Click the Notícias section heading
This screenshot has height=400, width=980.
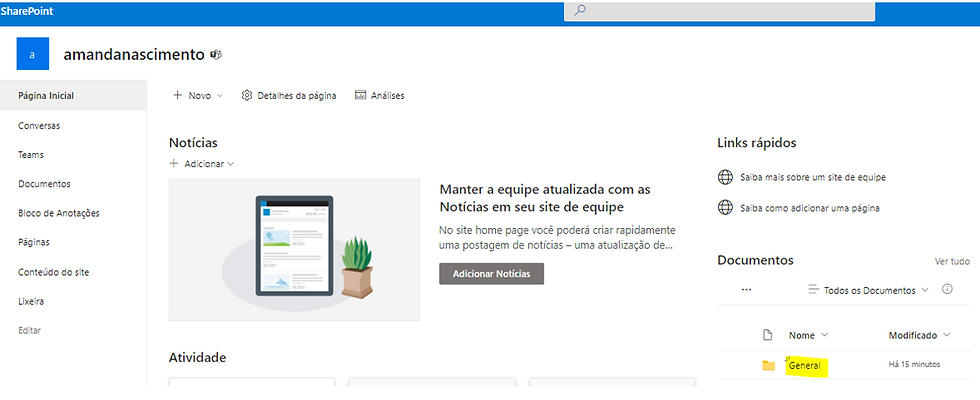[x=193, y=142]
